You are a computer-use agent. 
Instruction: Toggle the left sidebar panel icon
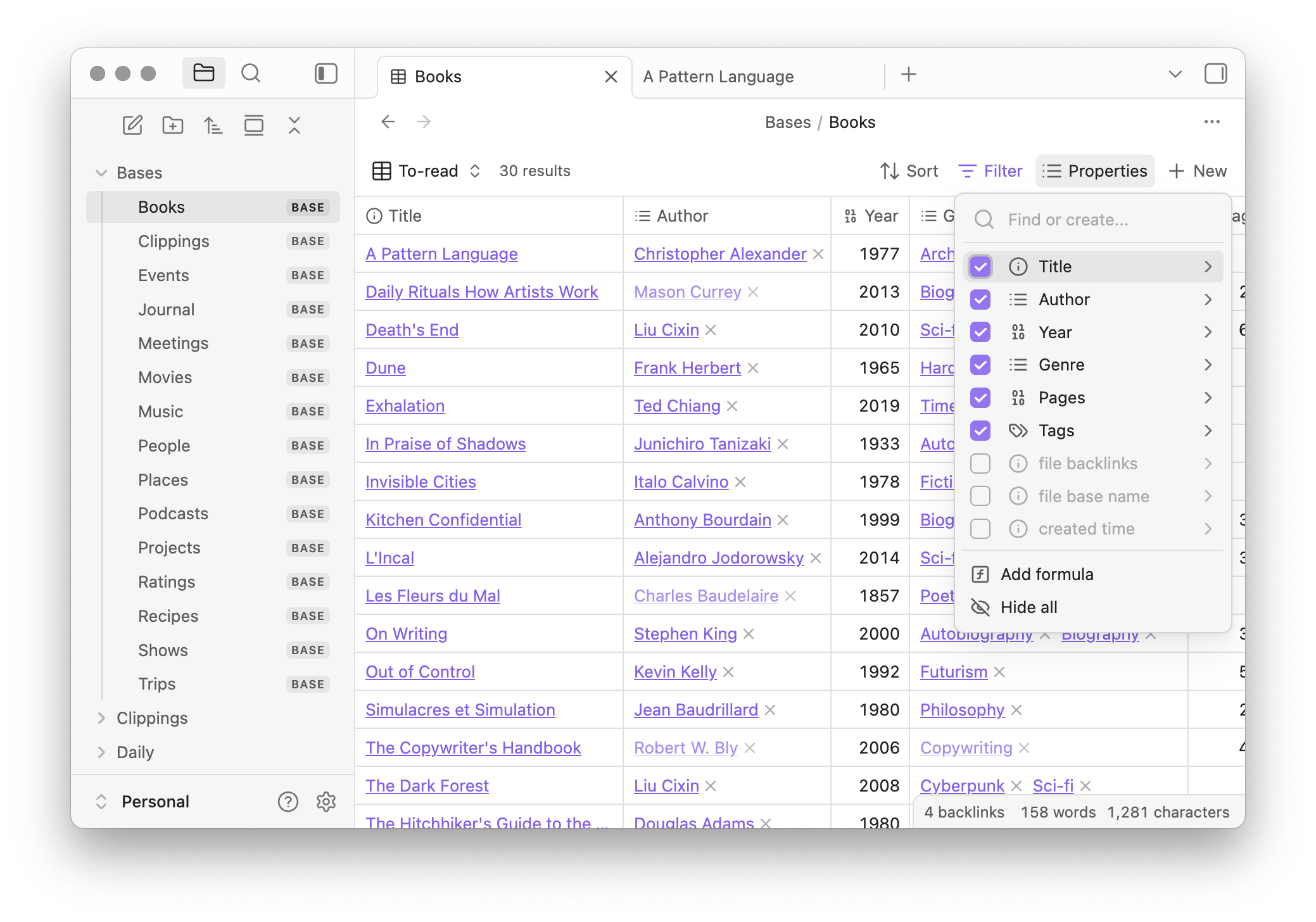[x=326, y=73]
